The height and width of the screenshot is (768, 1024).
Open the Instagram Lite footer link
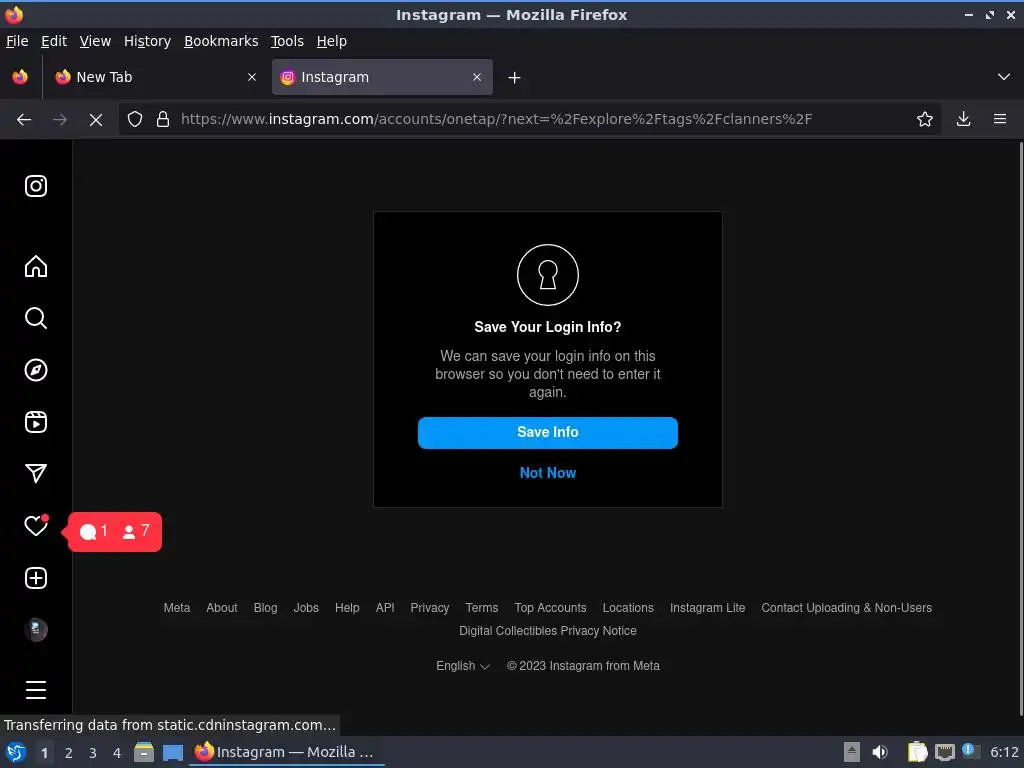coord(707,608)
